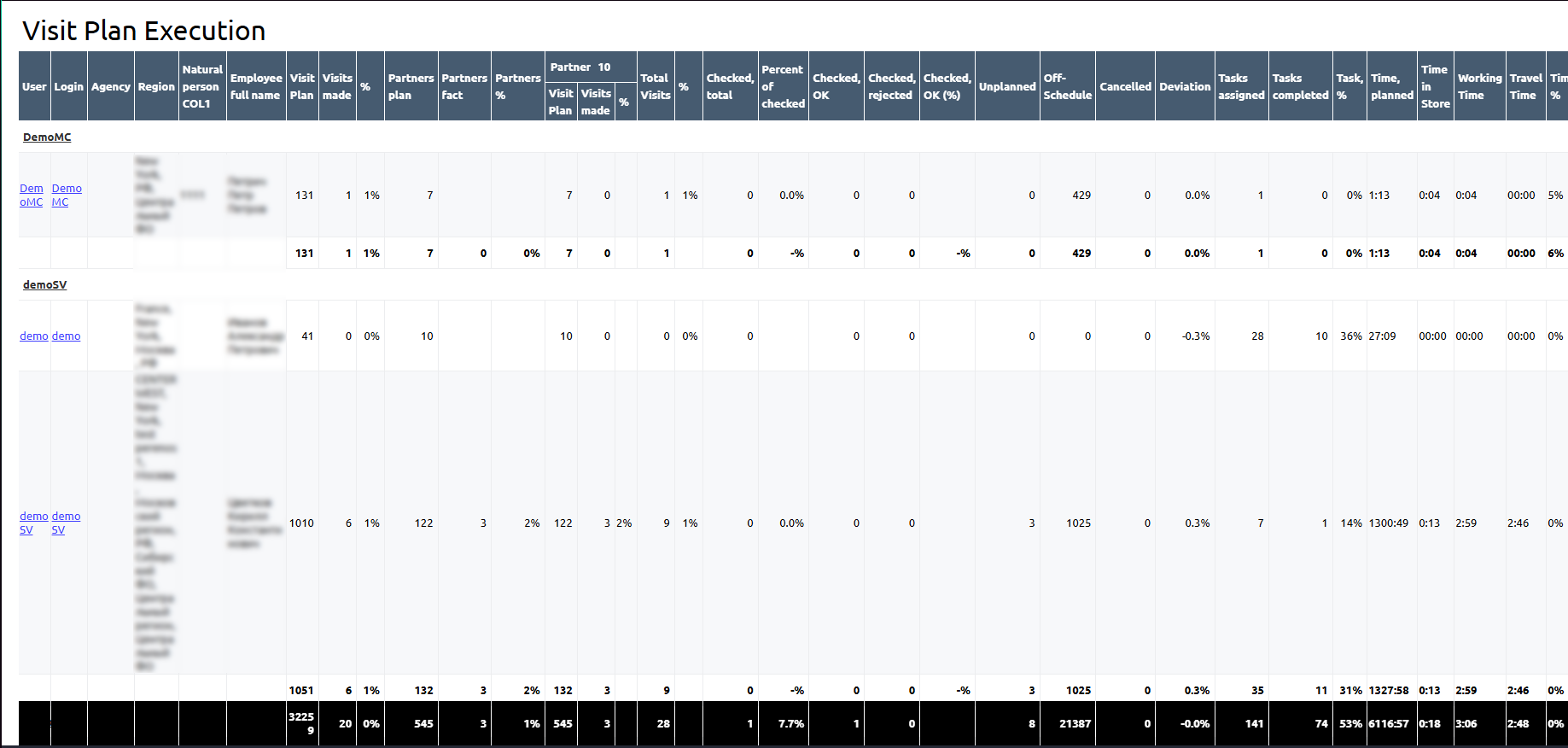Sort by Employee full name column header
This screenshot has width=1568, height=748.
click(x=255, y=86)
